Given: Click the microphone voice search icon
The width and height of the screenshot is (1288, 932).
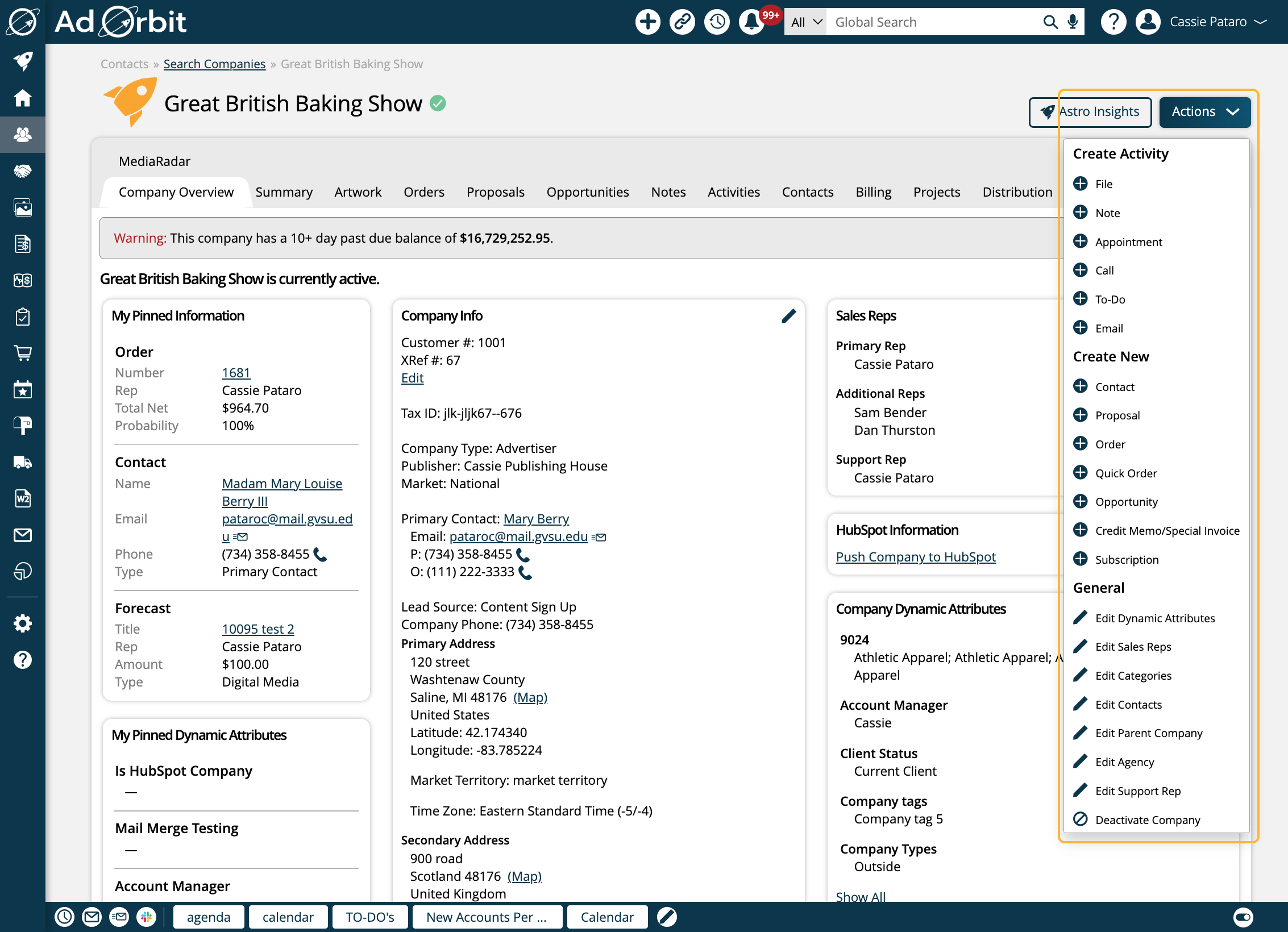Looking at the screenshot, I should 1073,22.
